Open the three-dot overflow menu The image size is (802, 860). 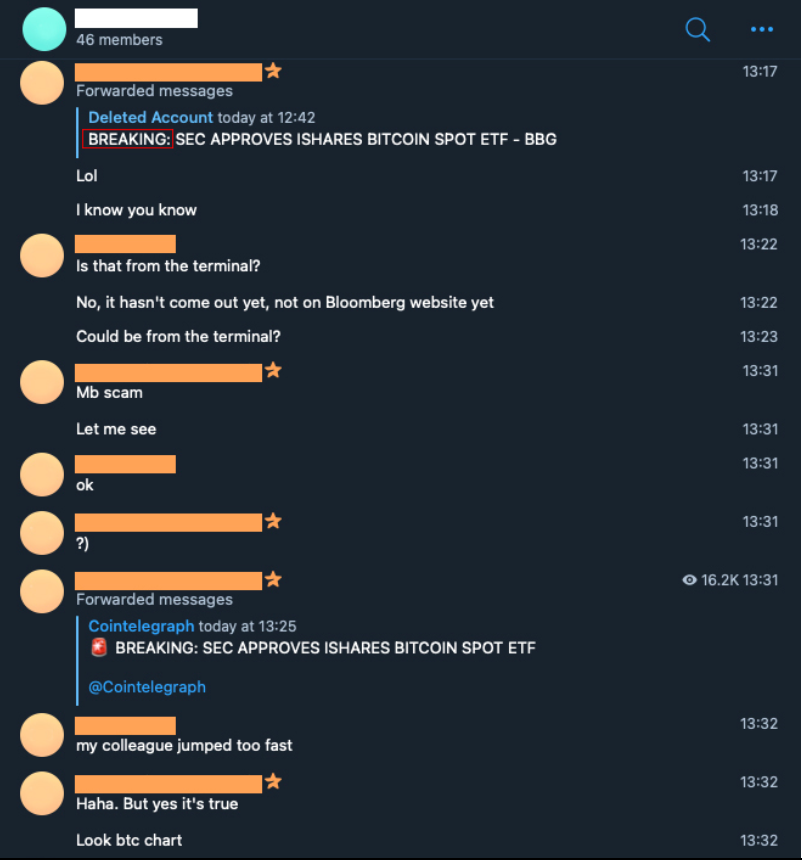click(x=761, y=30)
